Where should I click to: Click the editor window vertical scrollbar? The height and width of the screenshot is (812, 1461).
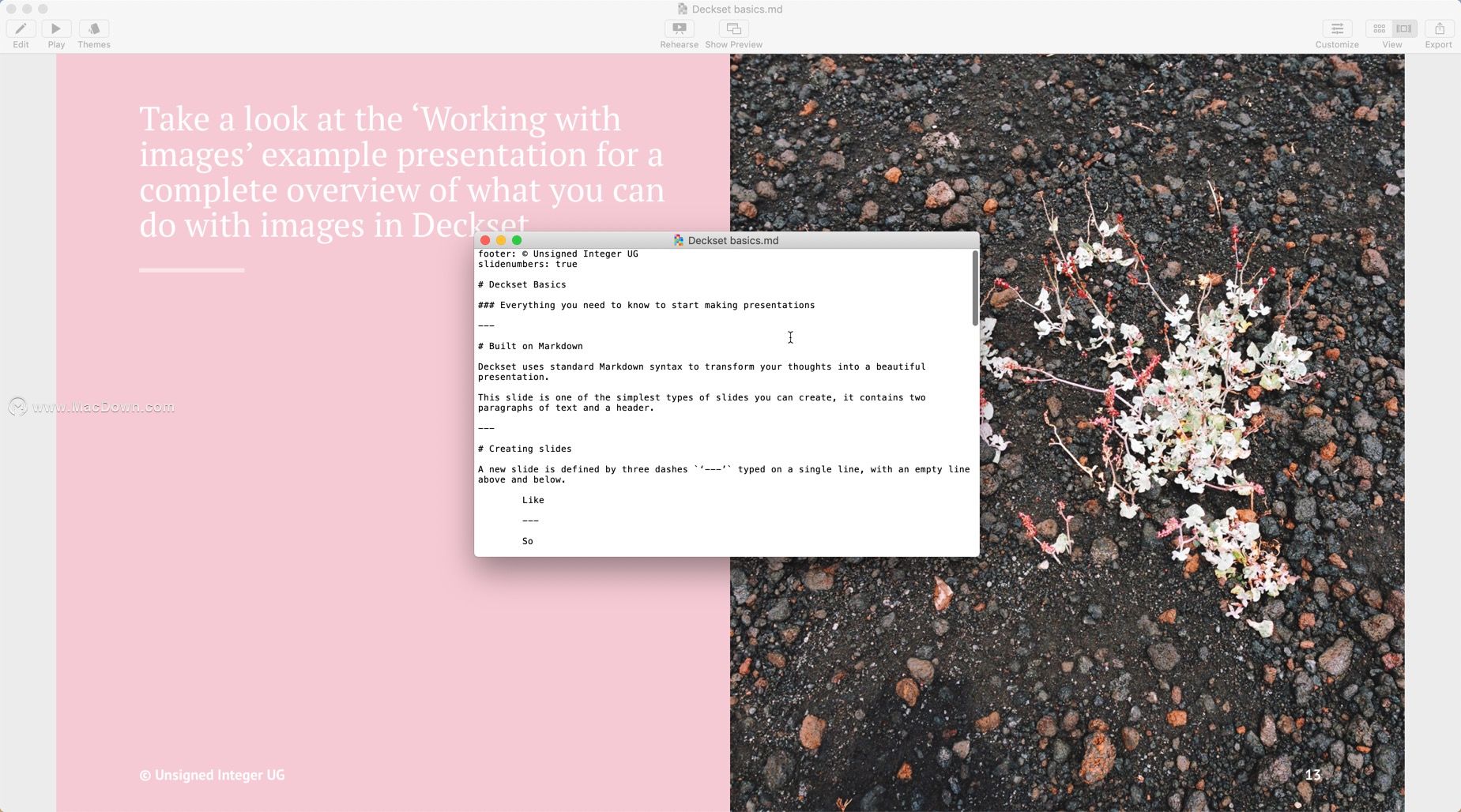(975, 288)
